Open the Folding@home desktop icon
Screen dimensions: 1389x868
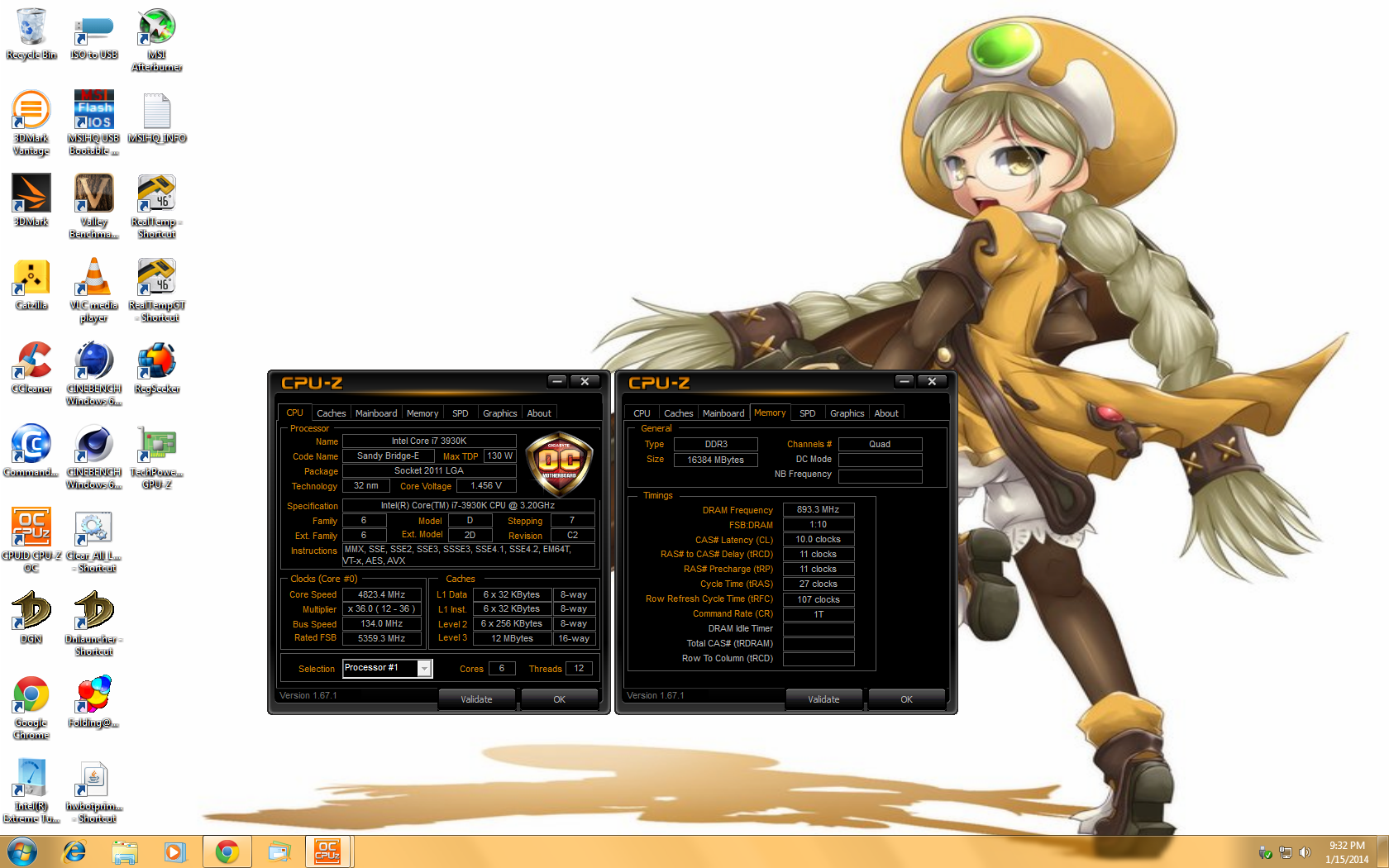pyautogui.click(x=94, y=701)
